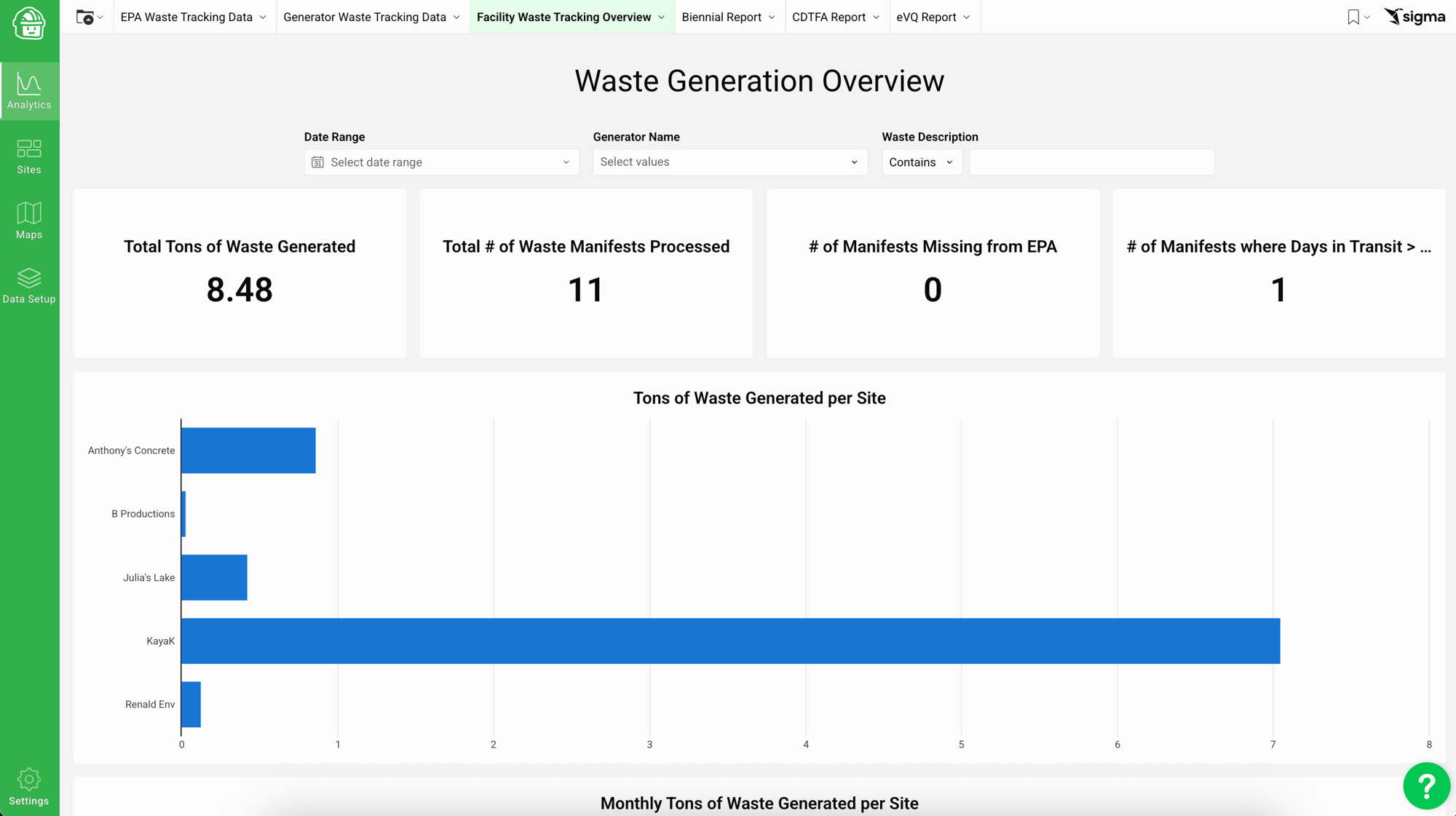The width and height of the screenshot is (1456, 816).
Task: Expand the bookmark dropdown chevron
Action: point(1366,16)
